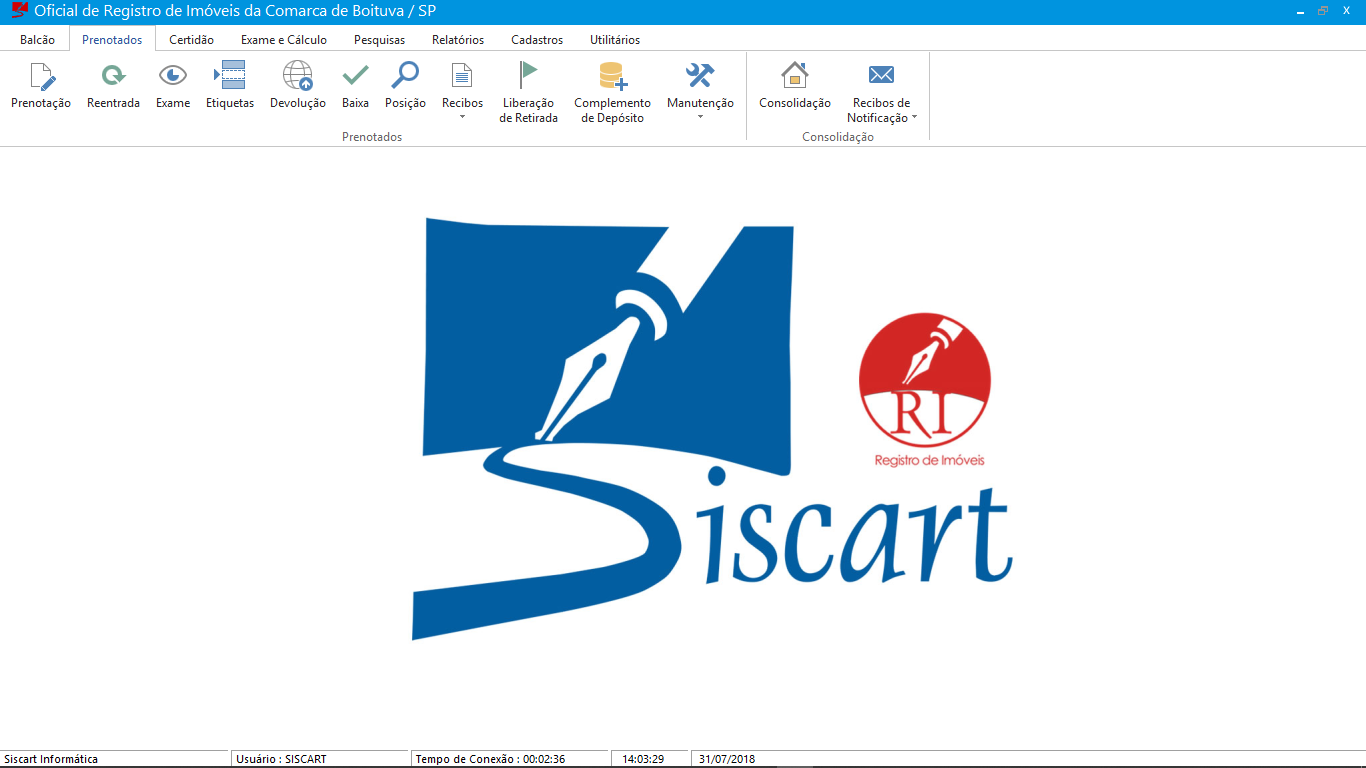Restore down the window via title bar button
1366x768 pixels.
tap(1322, 11)
